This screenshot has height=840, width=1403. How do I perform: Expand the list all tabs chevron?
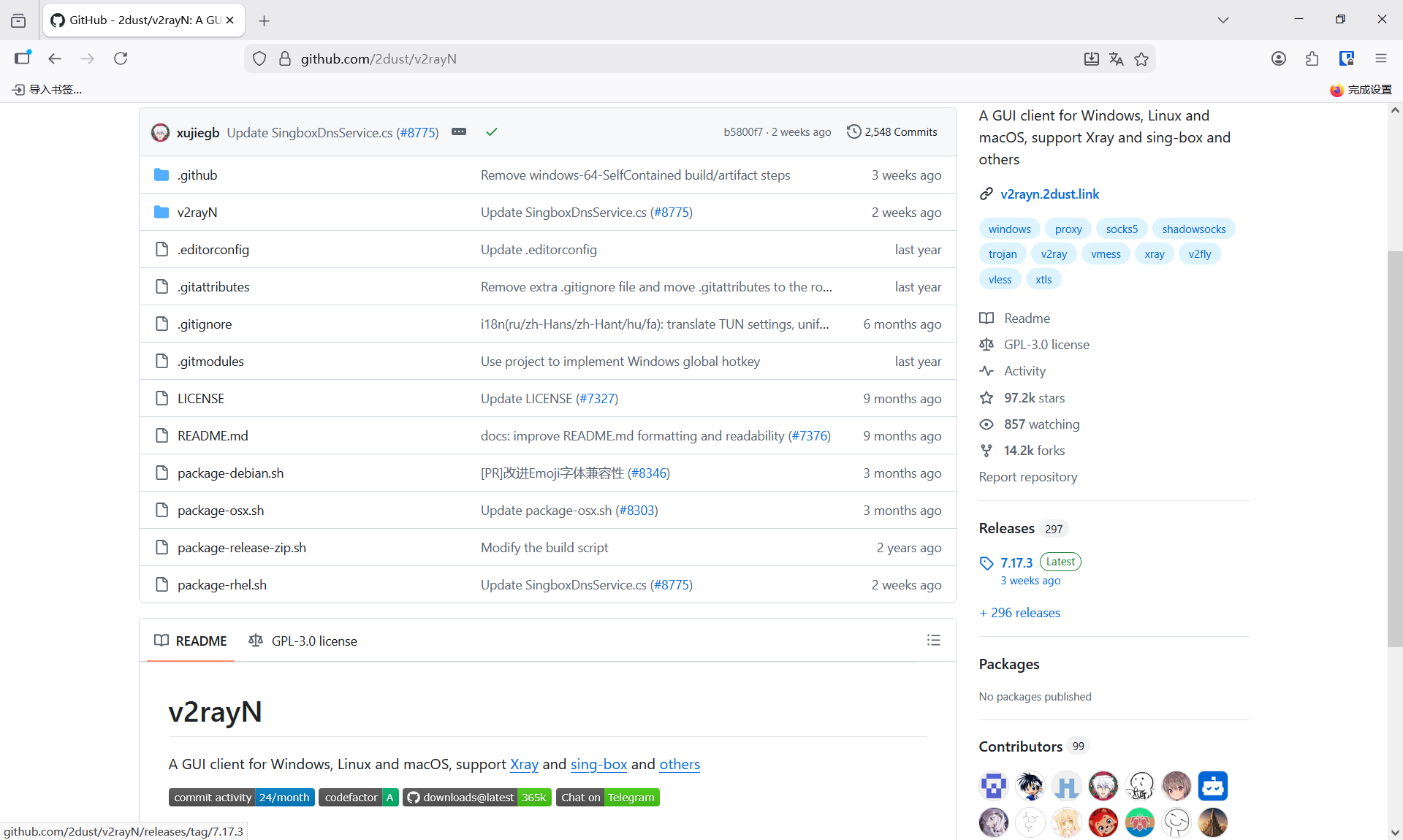tap(1223, 20)
